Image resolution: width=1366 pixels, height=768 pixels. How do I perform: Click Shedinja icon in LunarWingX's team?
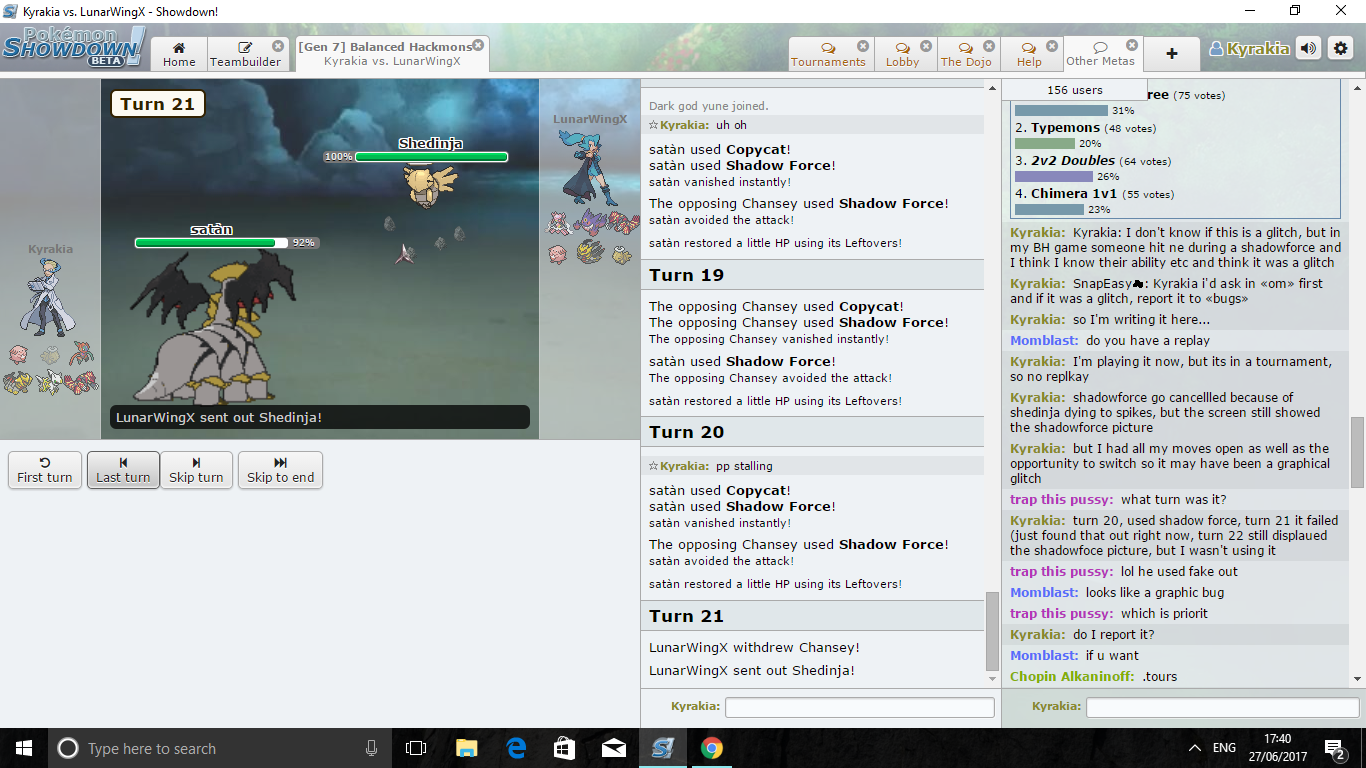tap(621, 253)
